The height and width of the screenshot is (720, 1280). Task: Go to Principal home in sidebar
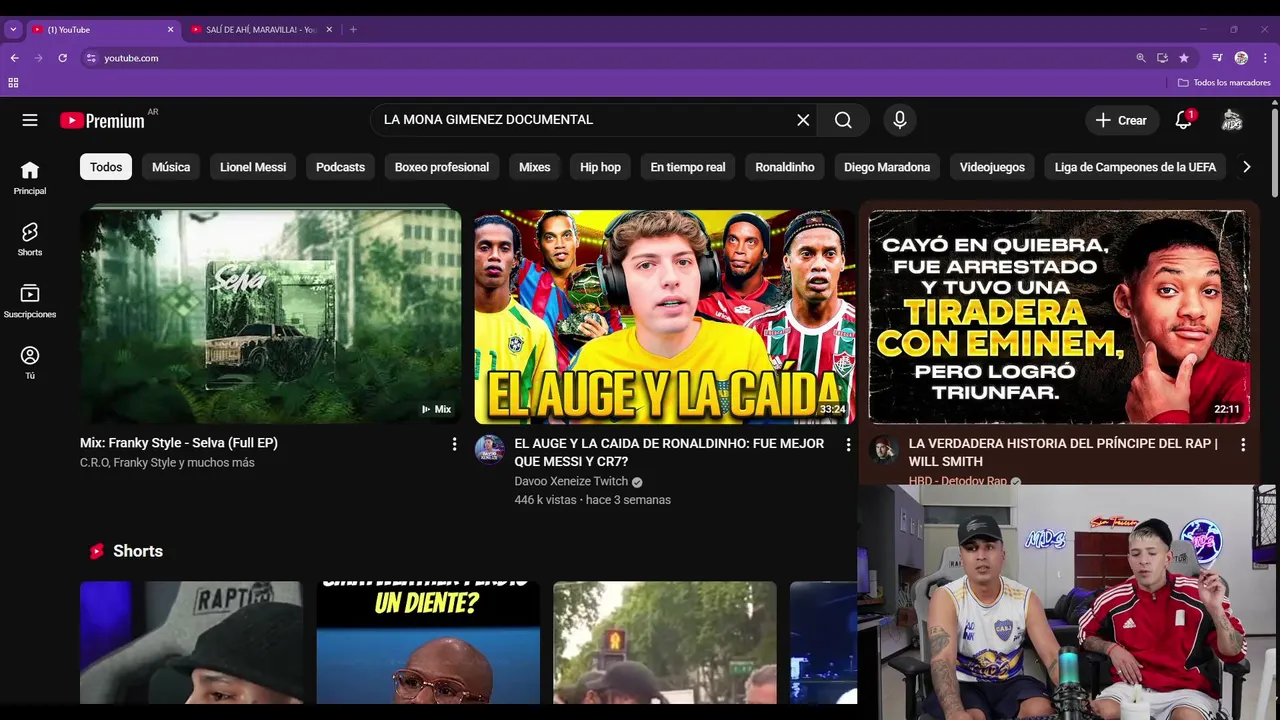30,178
